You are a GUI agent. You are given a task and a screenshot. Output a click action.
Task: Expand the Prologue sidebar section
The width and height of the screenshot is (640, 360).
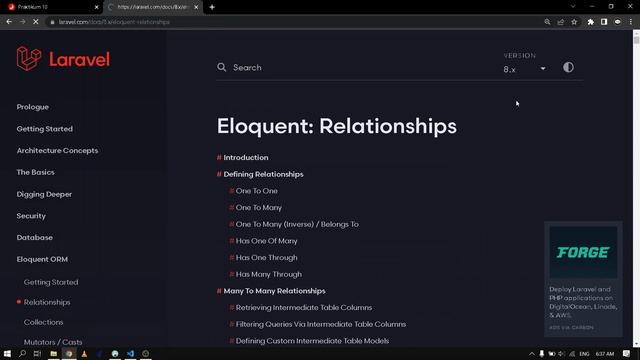[33, 107]
